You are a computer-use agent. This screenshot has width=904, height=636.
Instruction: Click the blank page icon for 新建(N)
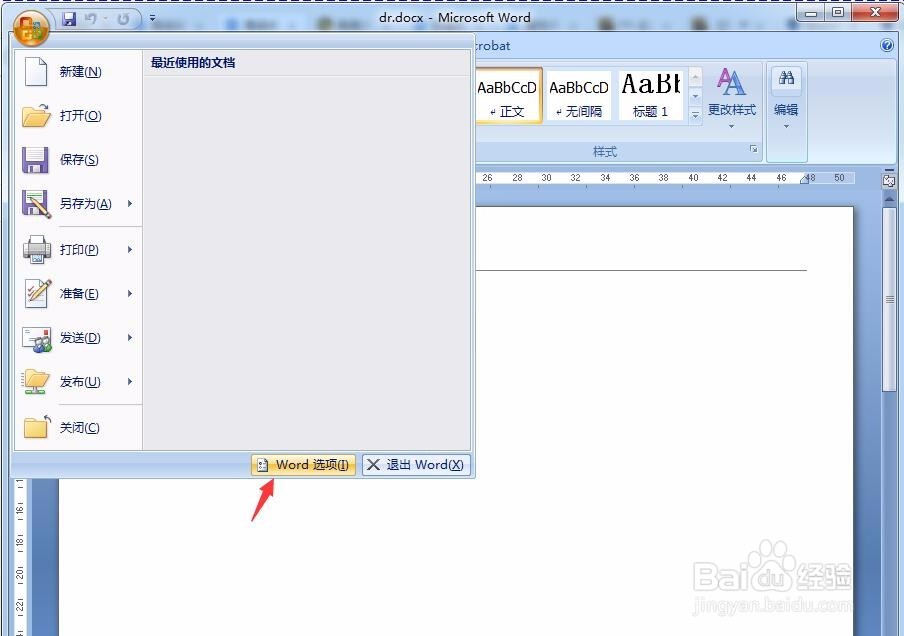point(36,71)
